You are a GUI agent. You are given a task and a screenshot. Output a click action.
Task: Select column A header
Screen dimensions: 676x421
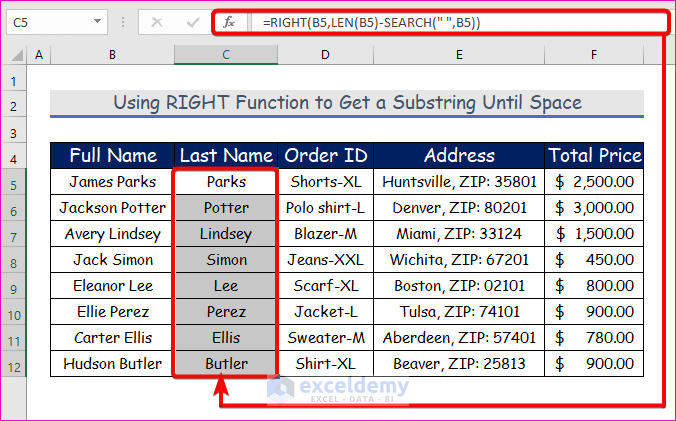click(x=39, y=55)
